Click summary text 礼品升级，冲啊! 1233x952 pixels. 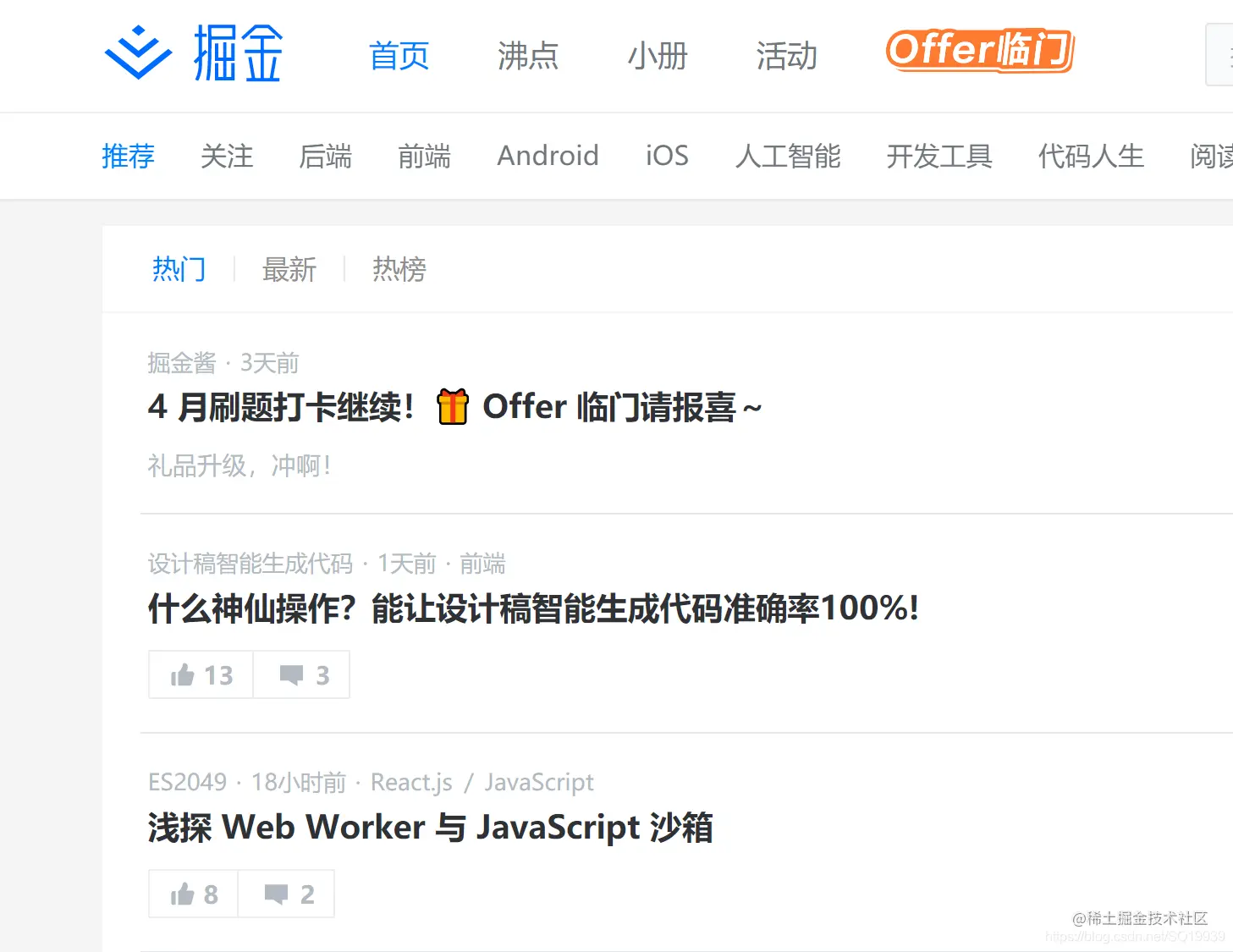(239, 465)
